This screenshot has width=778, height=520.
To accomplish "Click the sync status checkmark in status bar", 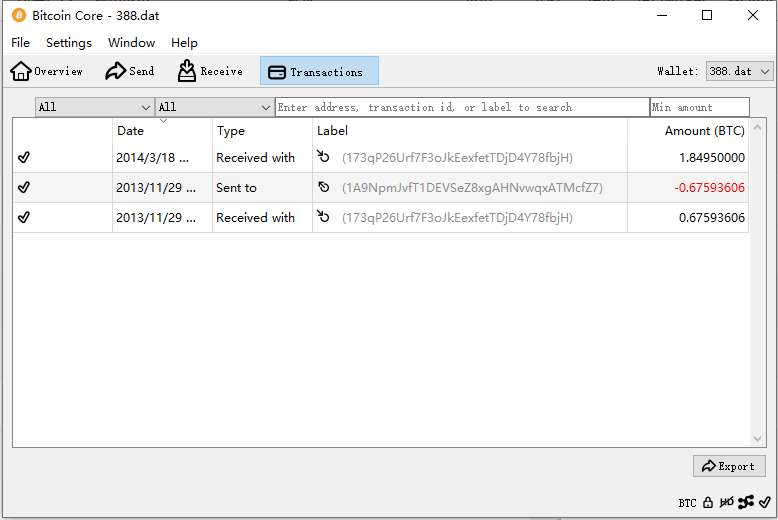I will pos(765,503).
